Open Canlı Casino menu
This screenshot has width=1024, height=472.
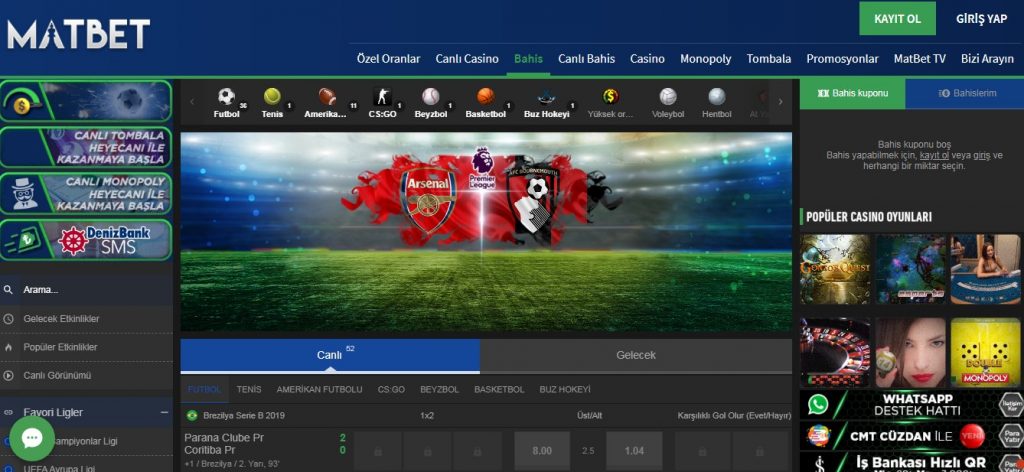click(x=467, y=59)
